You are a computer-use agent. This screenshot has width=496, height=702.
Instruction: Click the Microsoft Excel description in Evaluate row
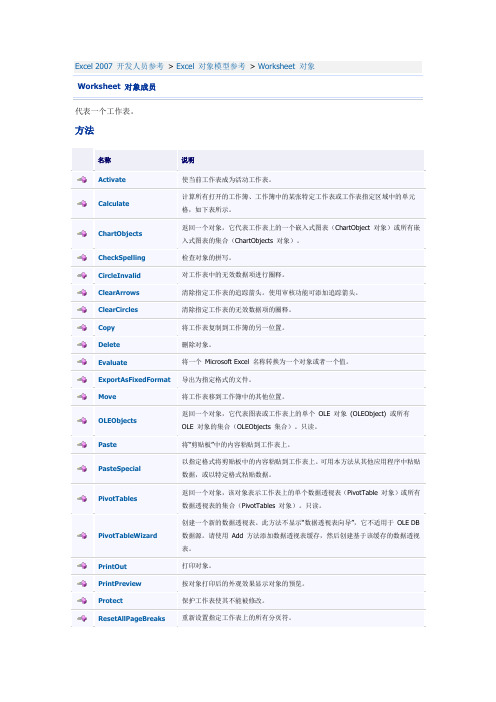[x=265, y=361]
